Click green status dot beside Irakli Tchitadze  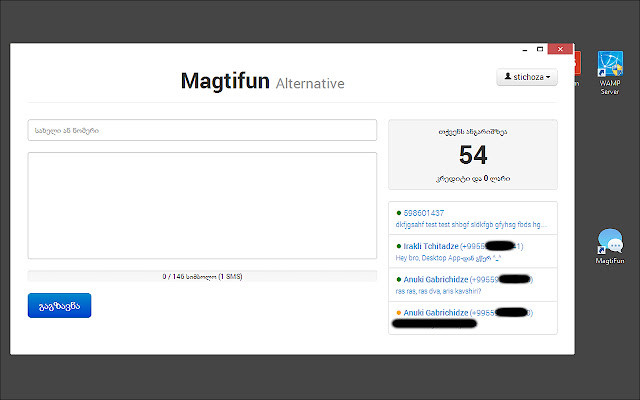tap(399, 246)
